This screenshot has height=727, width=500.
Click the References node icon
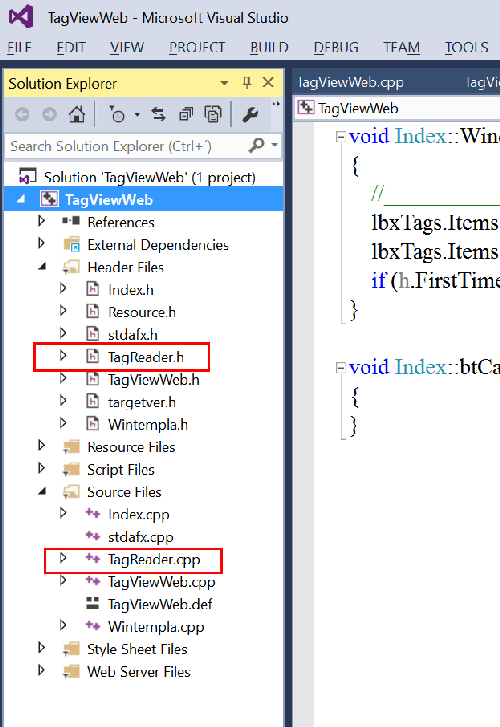(x=71, y=221)
